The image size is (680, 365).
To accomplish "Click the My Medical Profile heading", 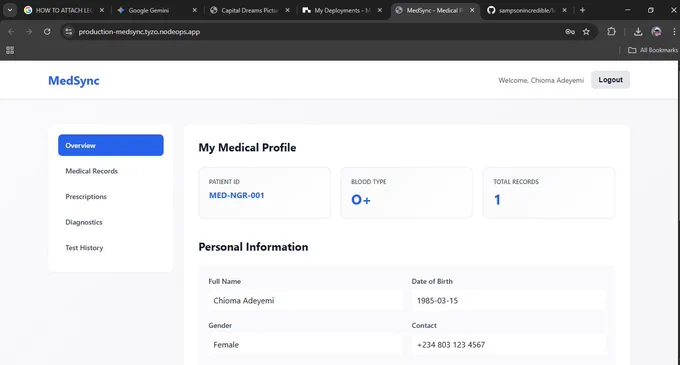I will [x=247, y=148].
